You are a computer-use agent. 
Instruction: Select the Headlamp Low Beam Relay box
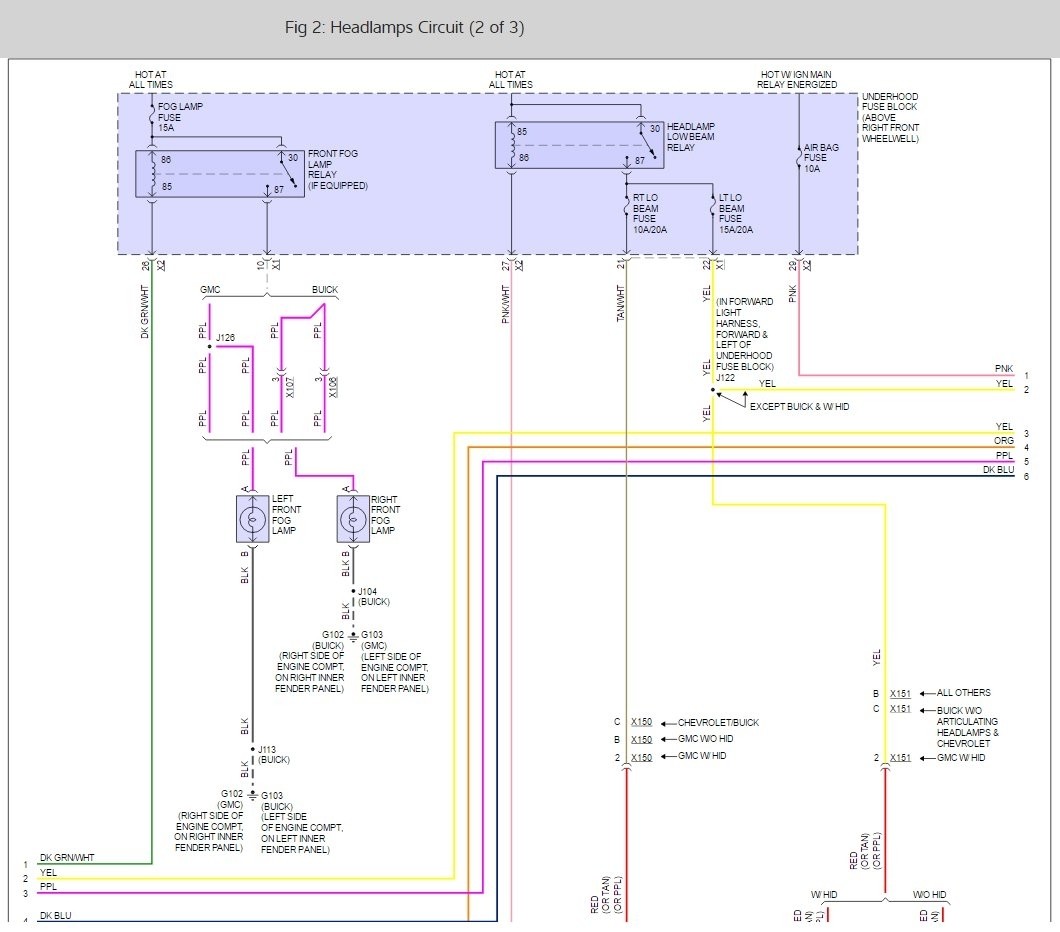tap(579, 145)
